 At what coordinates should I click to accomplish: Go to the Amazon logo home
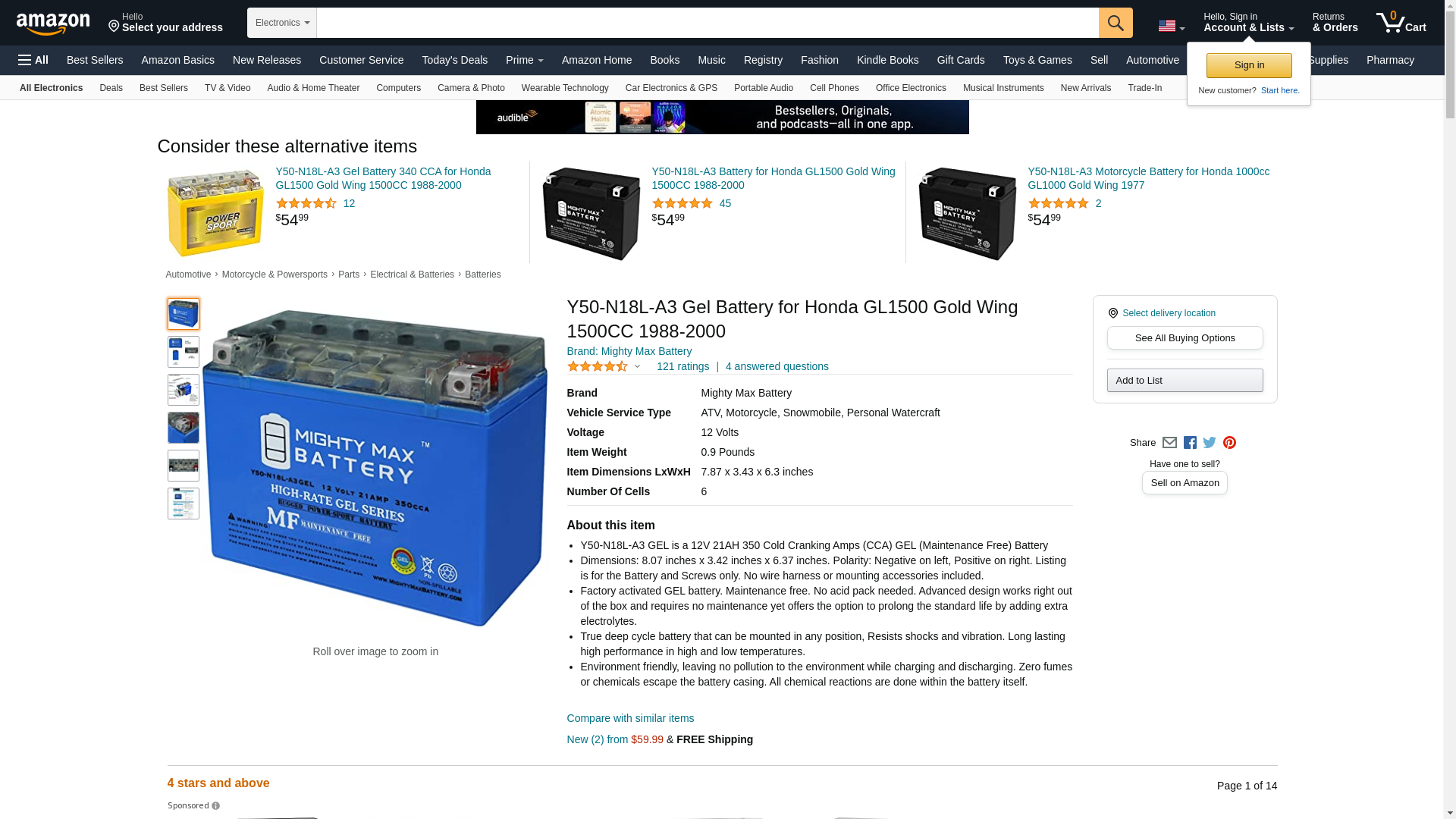click(x=53, y=24)
